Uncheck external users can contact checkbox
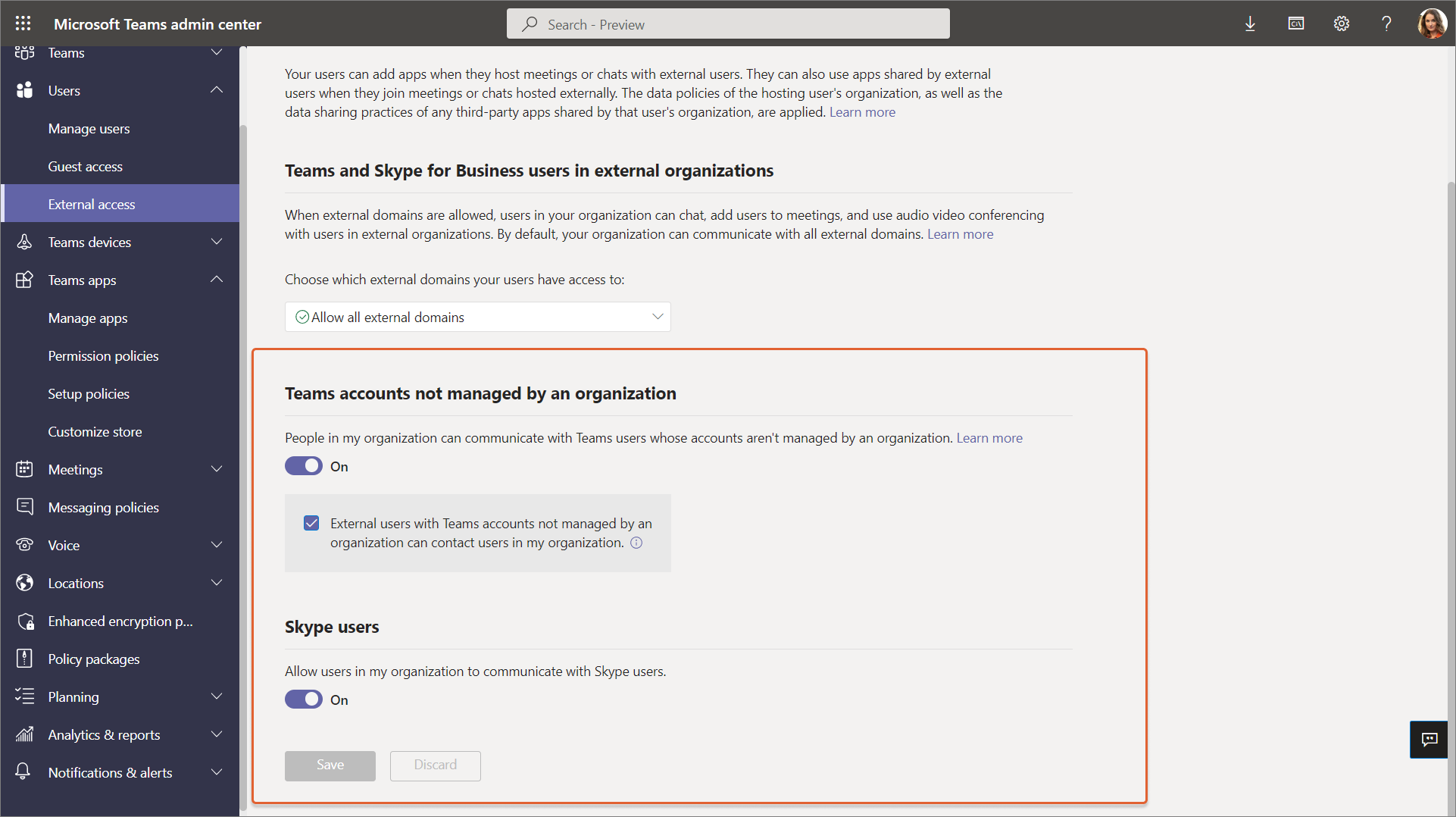 [311, 524]
